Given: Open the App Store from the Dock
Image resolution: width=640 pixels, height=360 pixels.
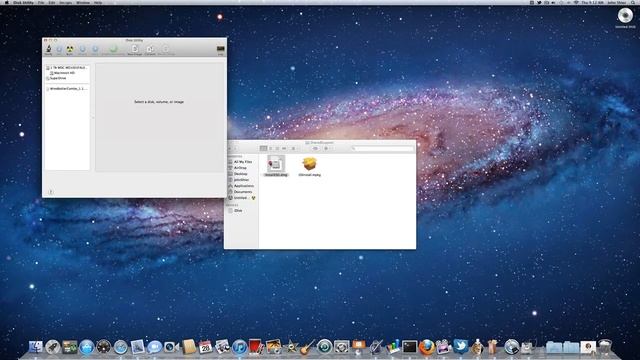Looking at the screenshot, I should (87, 347).
